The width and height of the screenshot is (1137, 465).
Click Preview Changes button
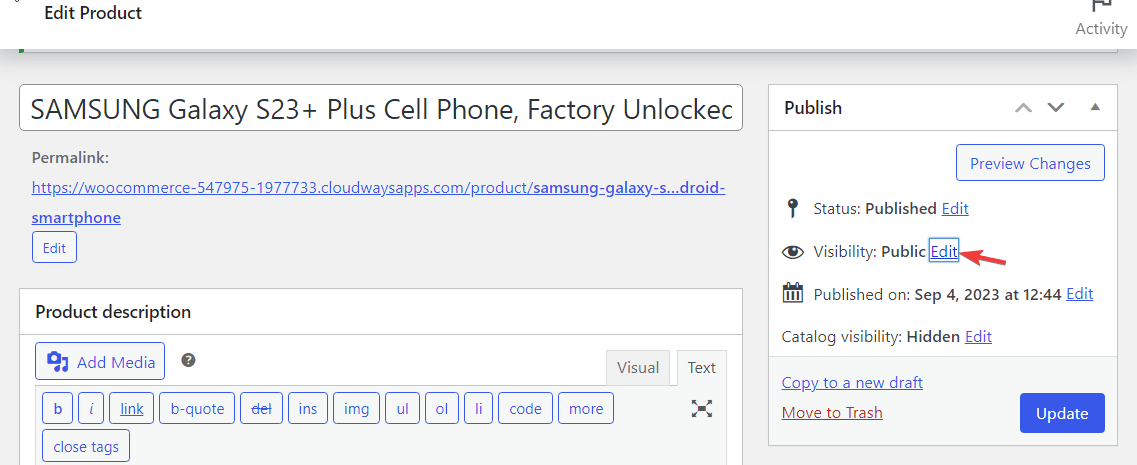point(1030,163)
